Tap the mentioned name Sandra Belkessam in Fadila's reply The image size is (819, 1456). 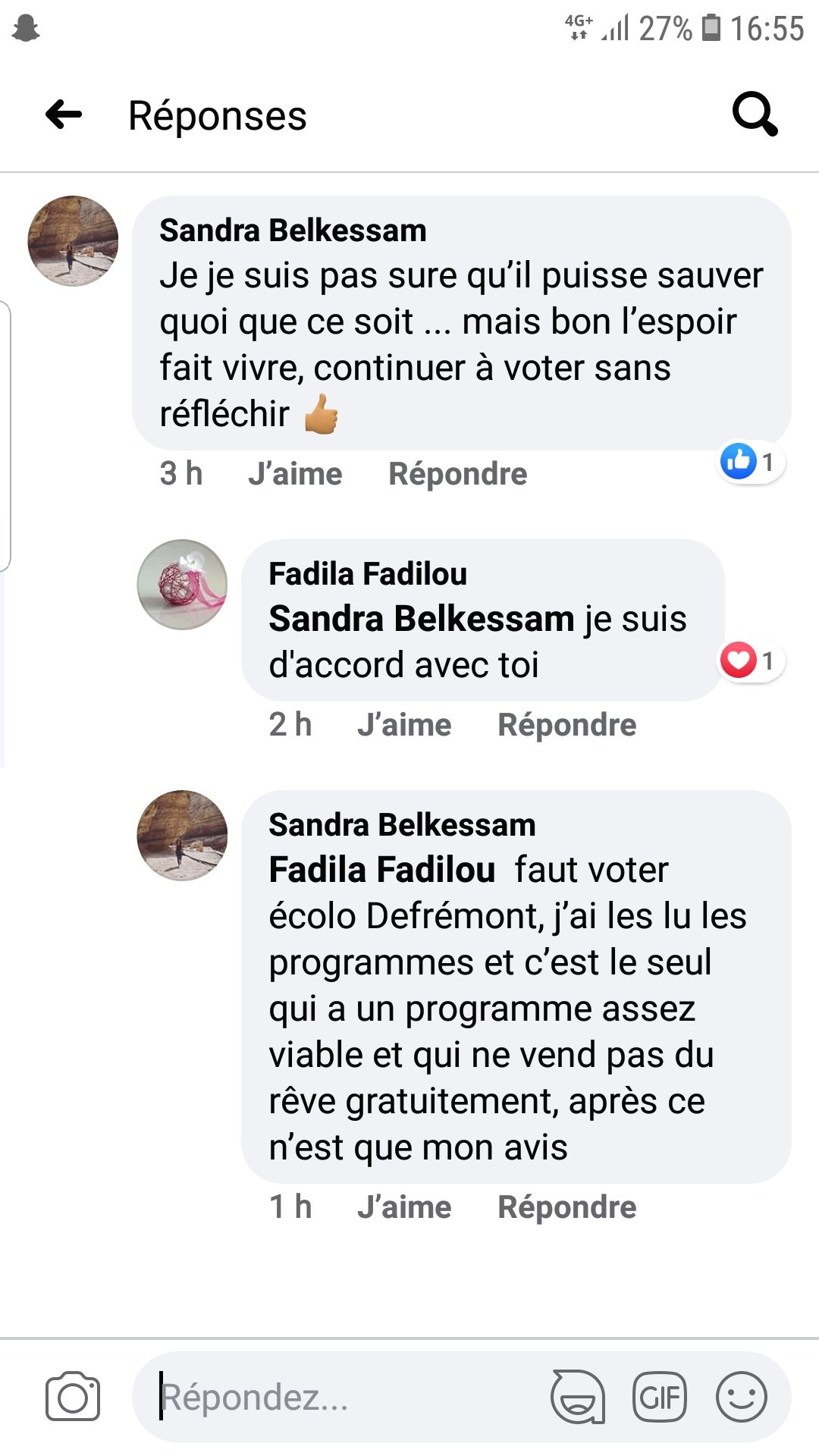click(x=422, y=619)
